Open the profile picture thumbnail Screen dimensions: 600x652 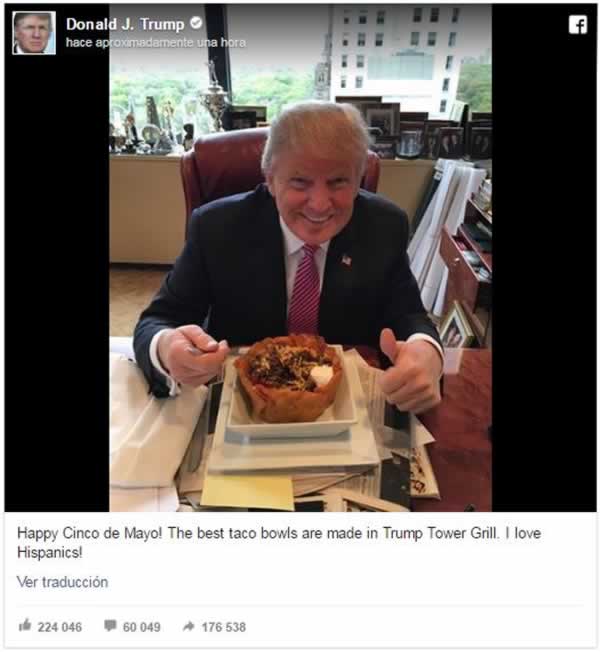coord(34,33)
